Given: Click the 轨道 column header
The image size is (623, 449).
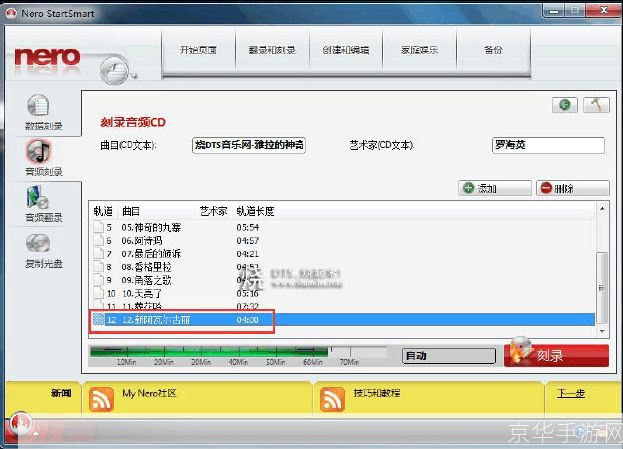Looking at the screenshot, I should 103,211.
